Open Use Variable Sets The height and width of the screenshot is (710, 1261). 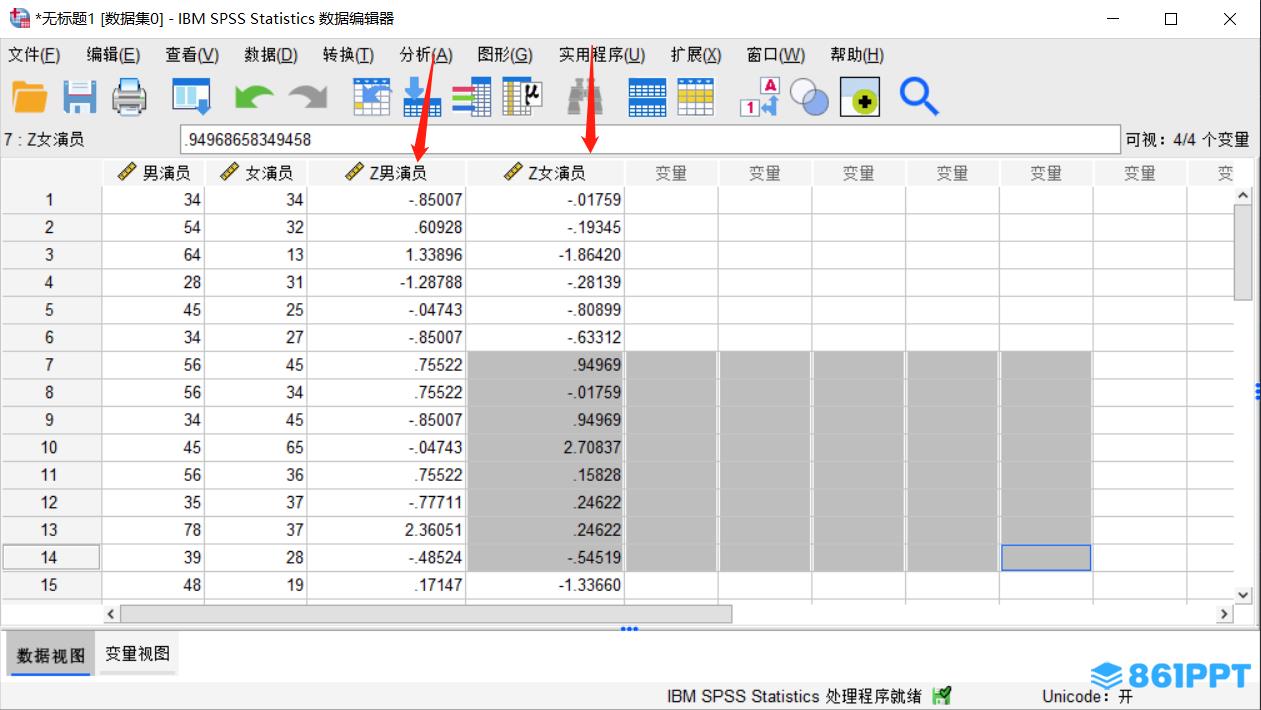click(809, 97)
